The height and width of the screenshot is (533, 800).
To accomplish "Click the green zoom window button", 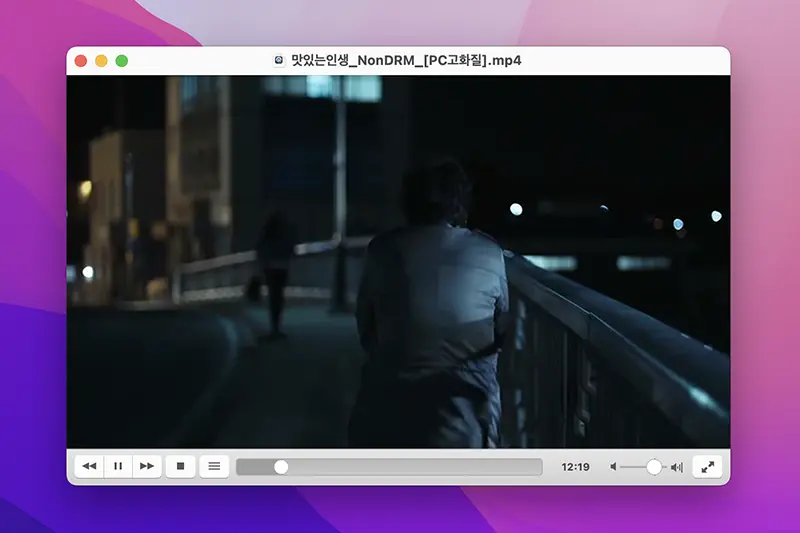I will [x=122, y=61].
